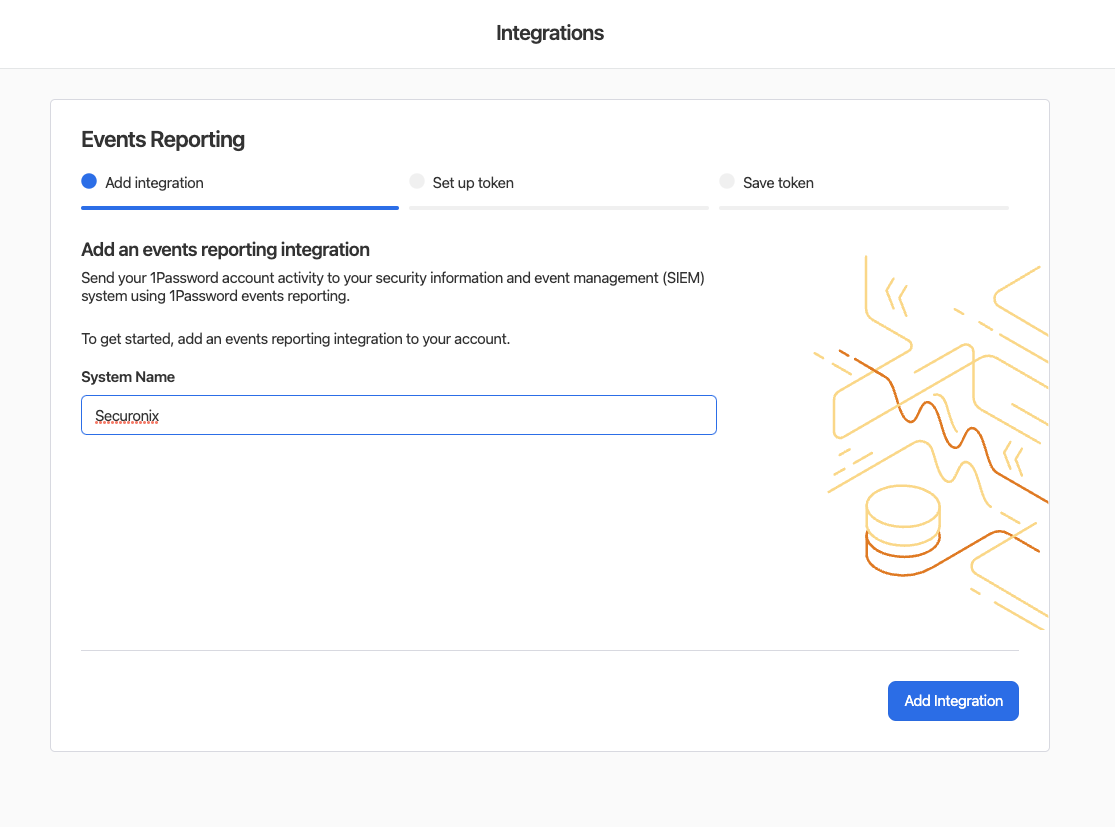Select the Add integration step label

[154, 183]
